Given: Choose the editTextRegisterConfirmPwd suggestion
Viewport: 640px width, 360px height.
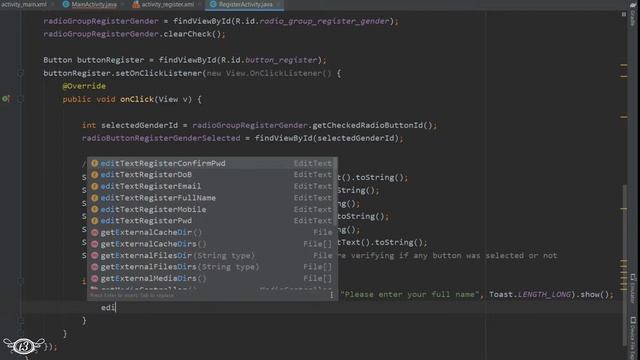Looking at the screenshot, I should coord(212,163).
